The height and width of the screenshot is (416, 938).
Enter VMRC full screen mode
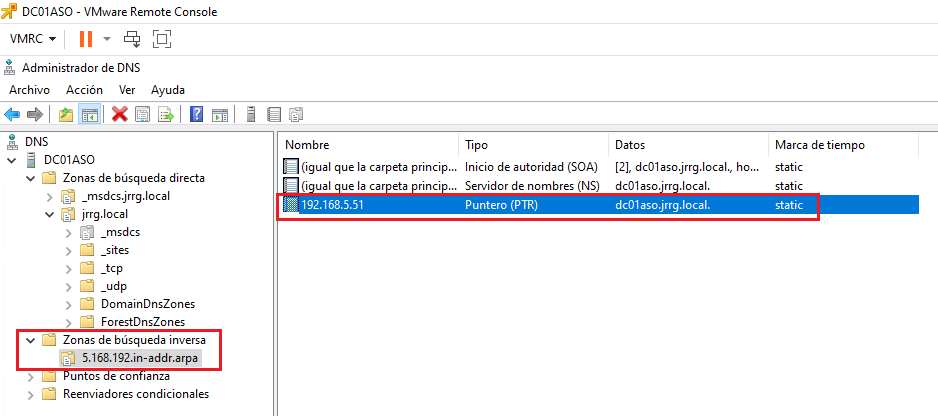(162, 40)
